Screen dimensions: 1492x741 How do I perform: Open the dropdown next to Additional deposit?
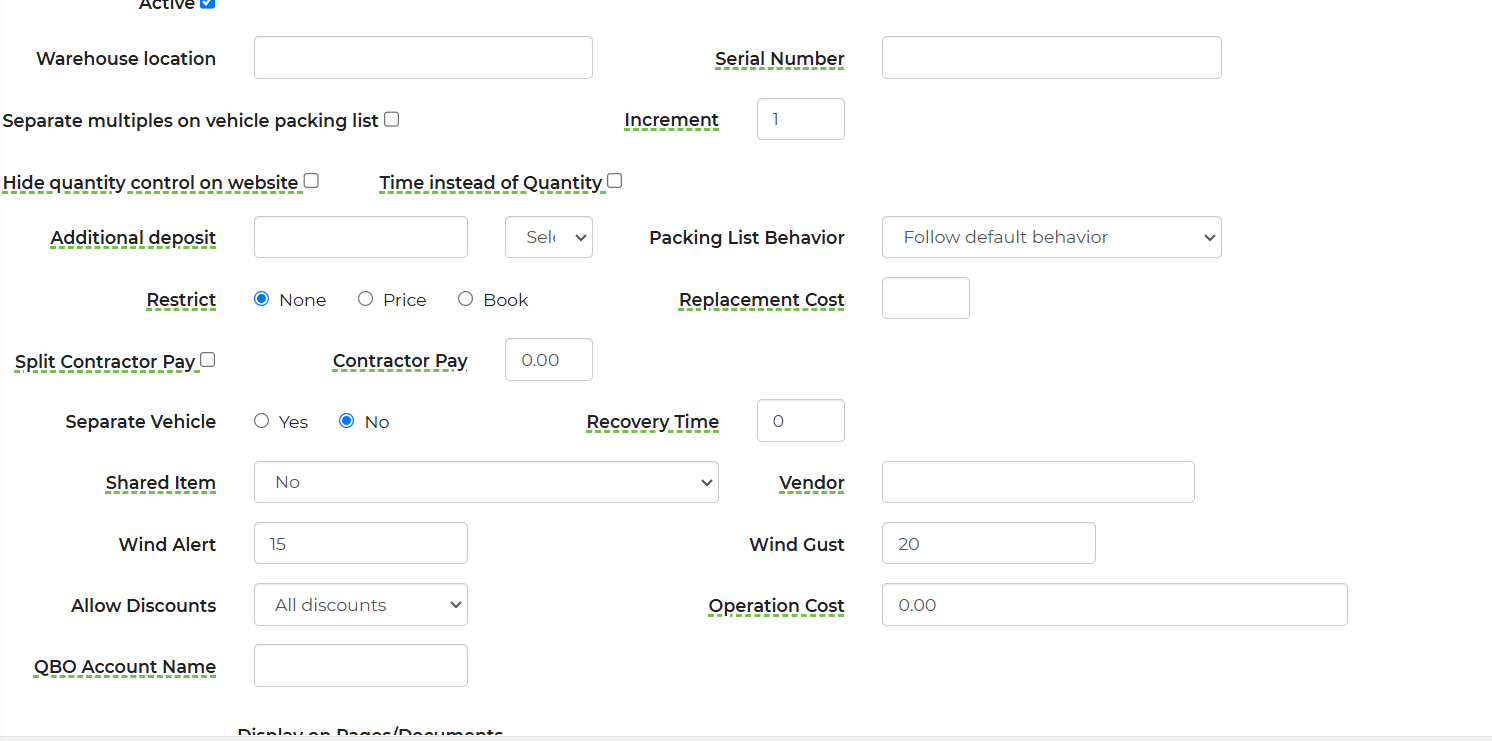click(548, 237)
